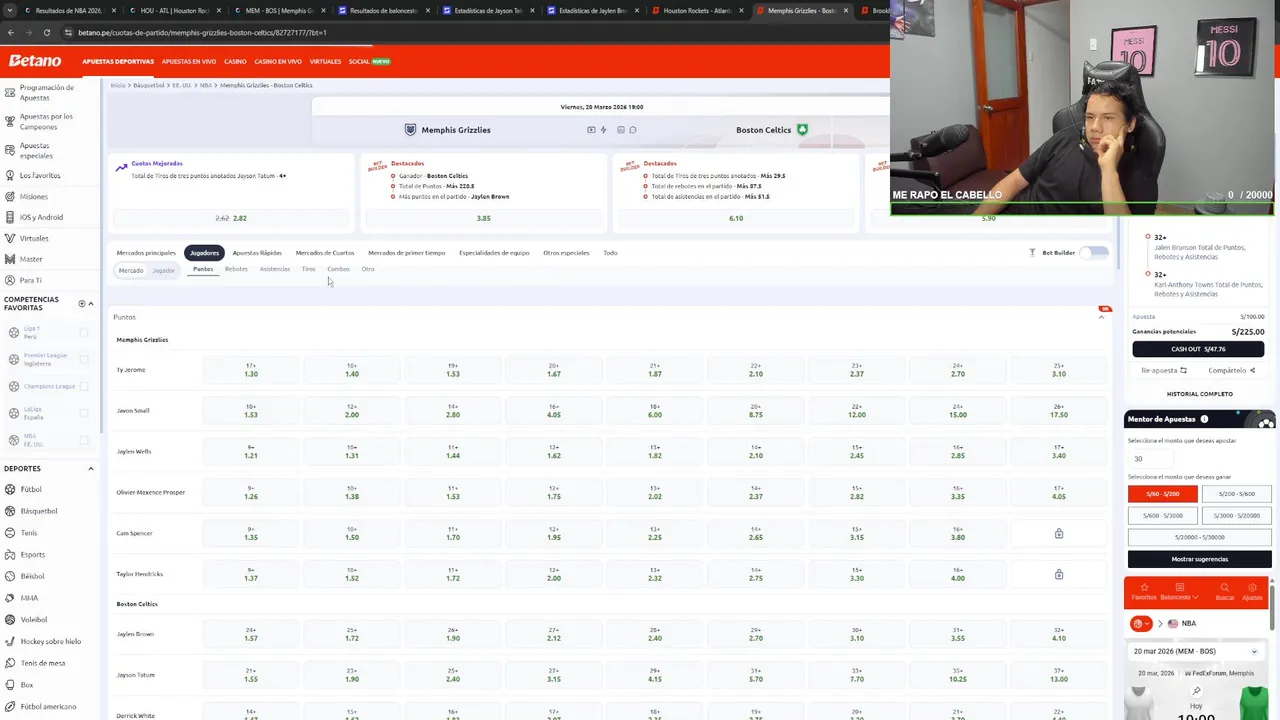The height and width of the screenshot is (720, 1280).
Task: Click Compártelo share link
Action: [1231, 370]
